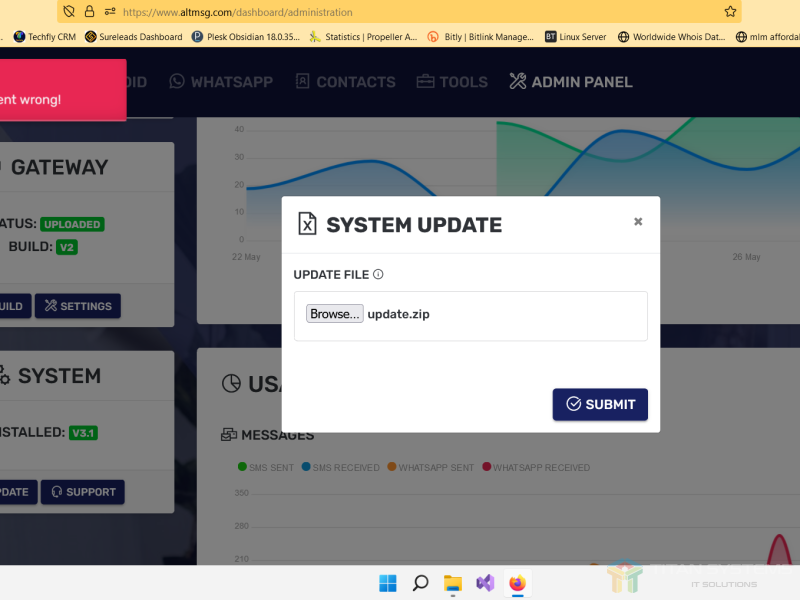Bookmark this page with the star icon

(731, 12)
